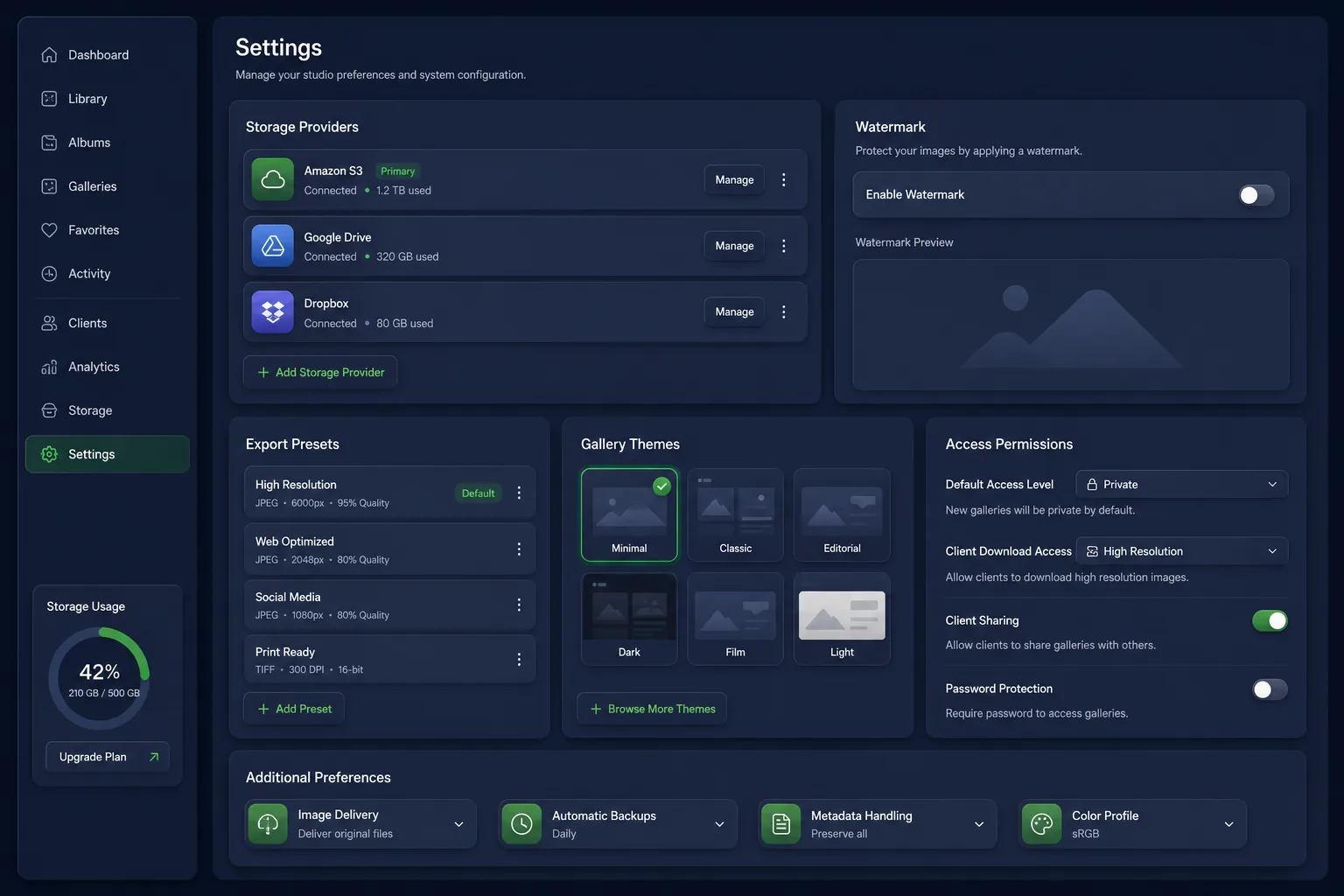Click Browse More Themes
Viewport: 1344px width, 896px height.
[x=652, y=709]
